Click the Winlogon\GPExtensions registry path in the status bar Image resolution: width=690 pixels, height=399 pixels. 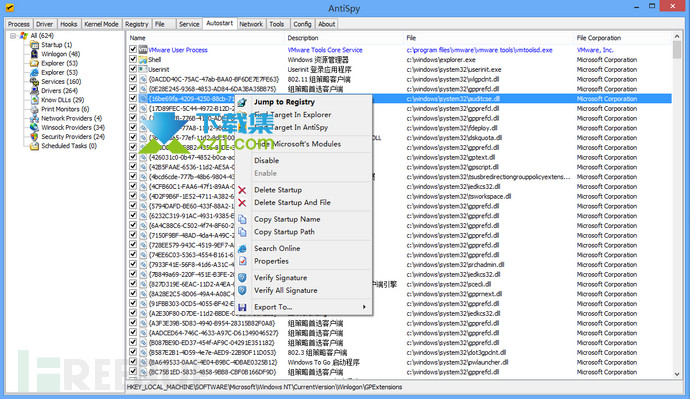click(x=264, y=387)
